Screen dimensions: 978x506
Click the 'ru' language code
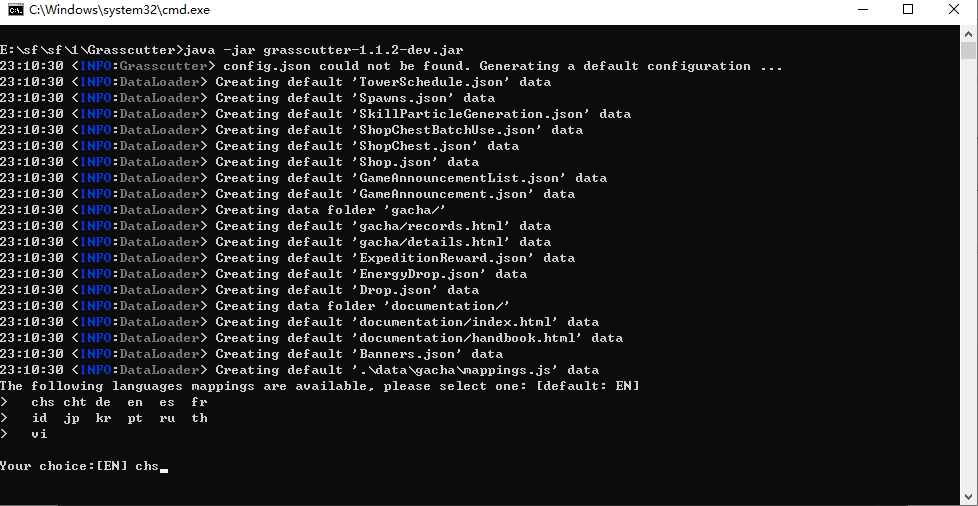[167, 418]
